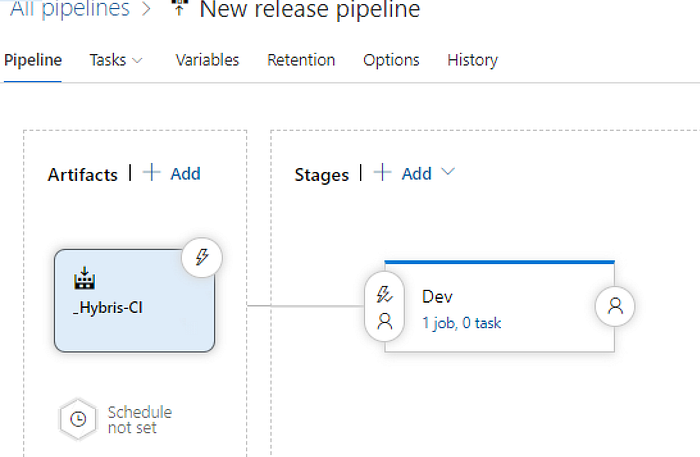Click the Add artifact button
The height and width of the screenshot is (457, 700).
[172, 173]
